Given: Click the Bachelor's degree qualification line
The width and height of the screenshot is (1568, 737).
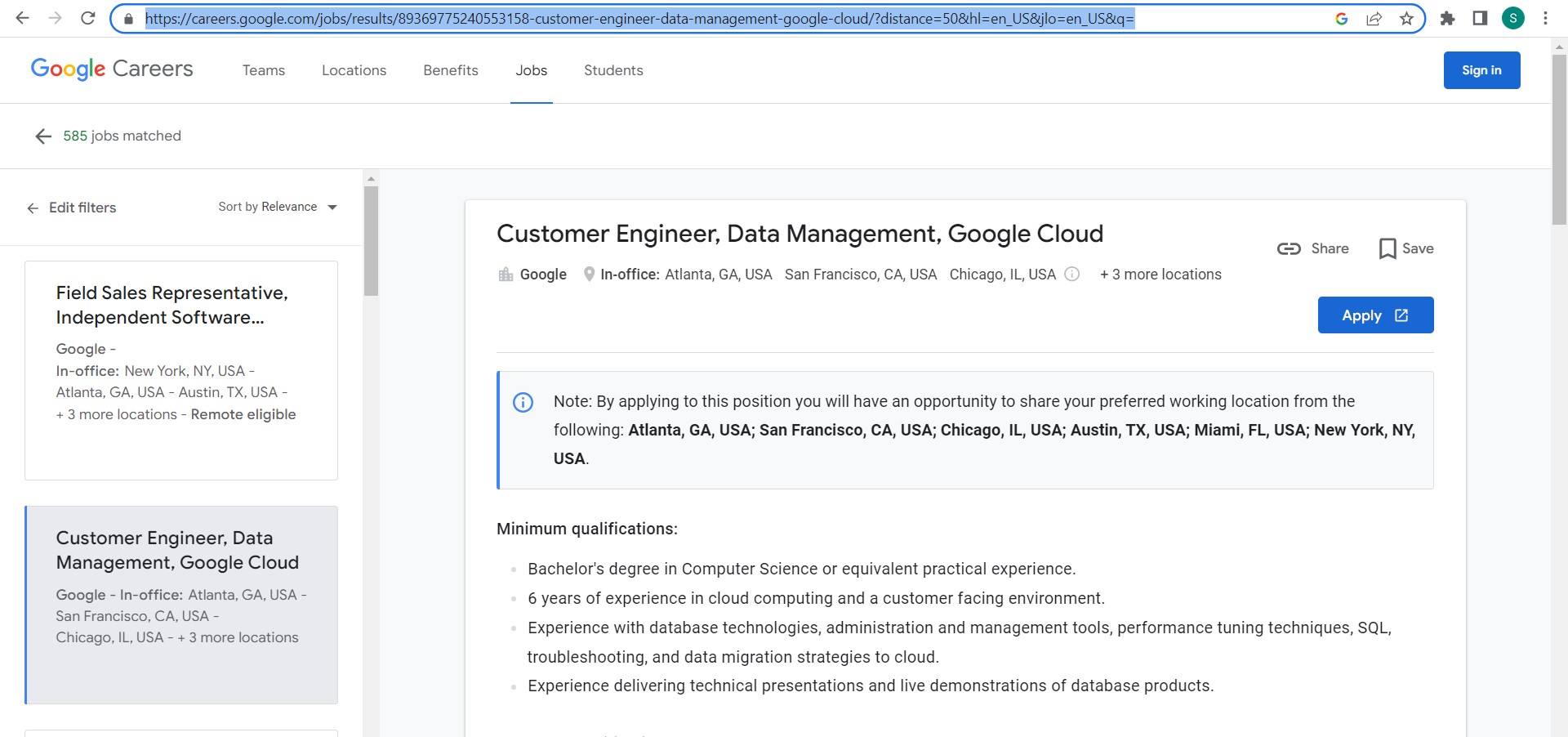Looking at the screenshot, I should (x=802, y=569).
